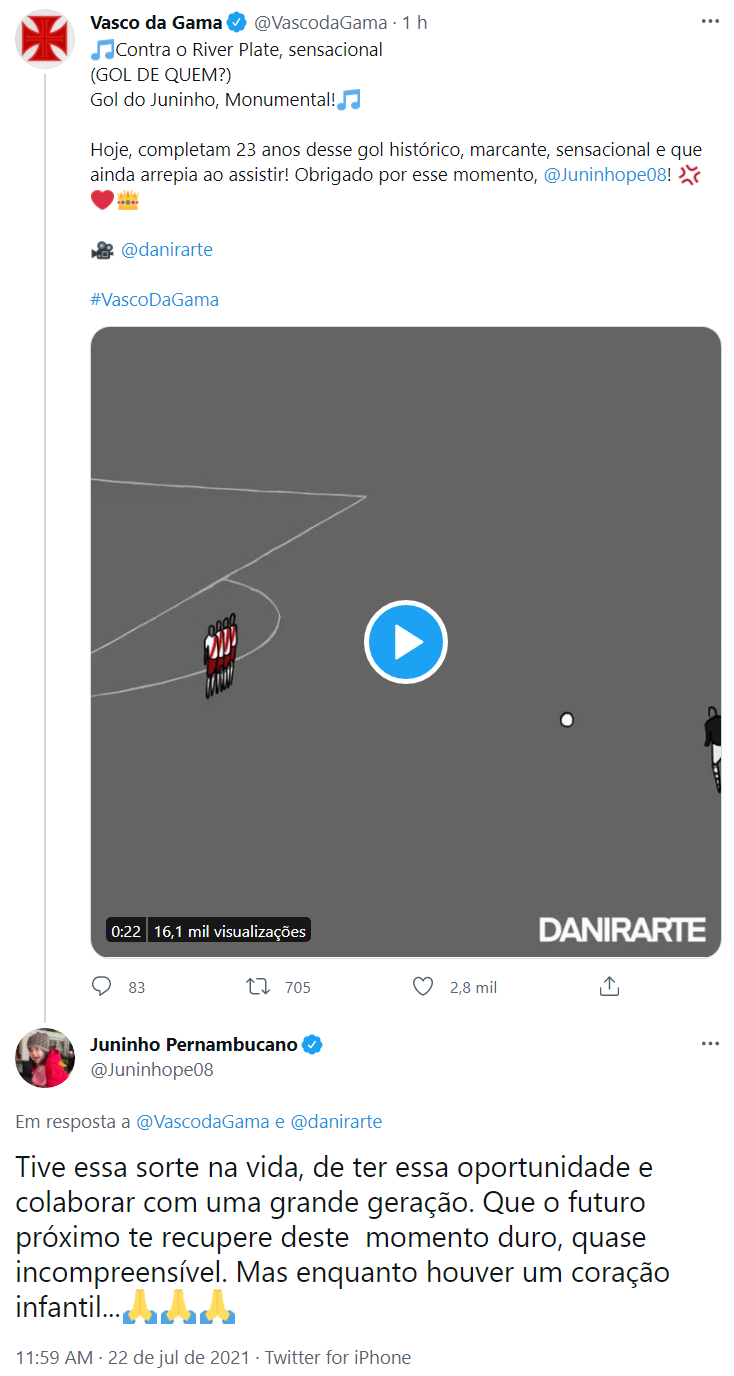734x1376 pixels.
Task: Click the @Juninhope08 mention in tweet
Action: (604, 175)
